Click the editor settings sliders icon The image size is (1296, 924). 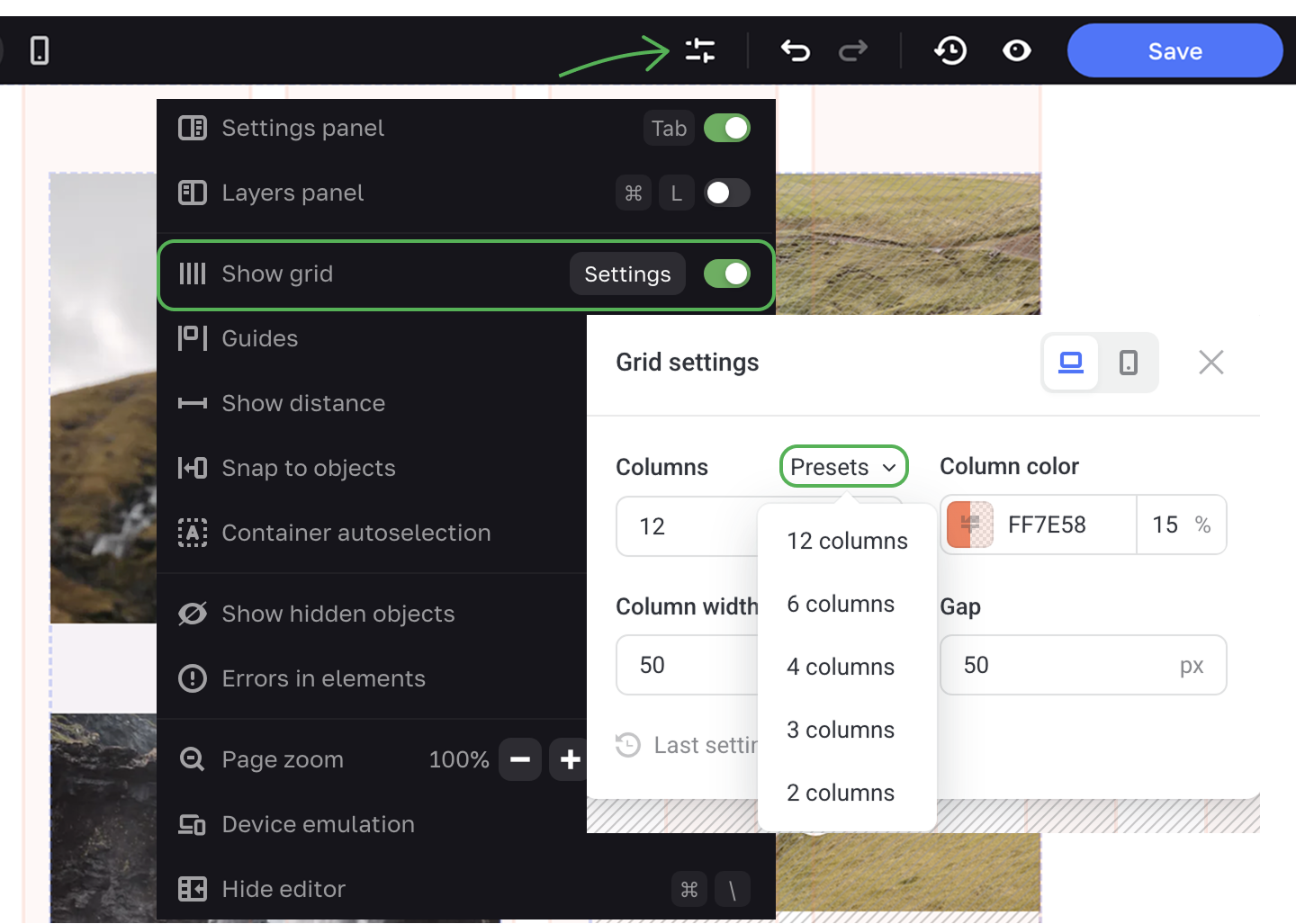699,50
